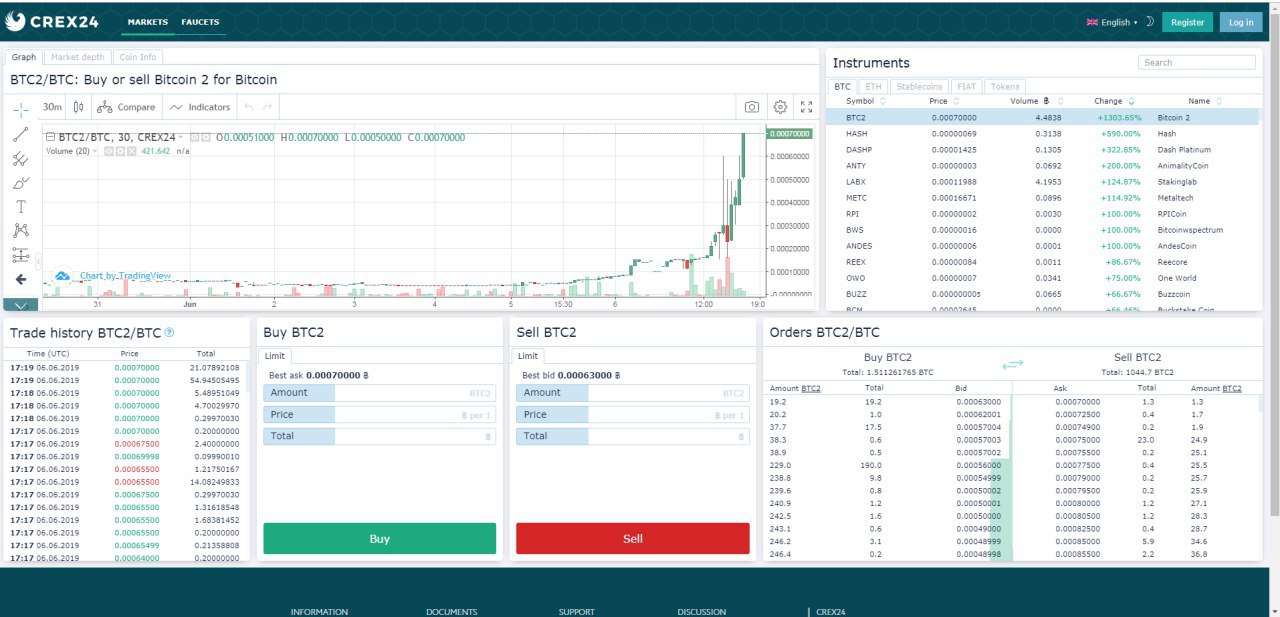Open the Volume (20) indicator dropdown
This screenshot has width=1280, height=617.
click(96, 151)
